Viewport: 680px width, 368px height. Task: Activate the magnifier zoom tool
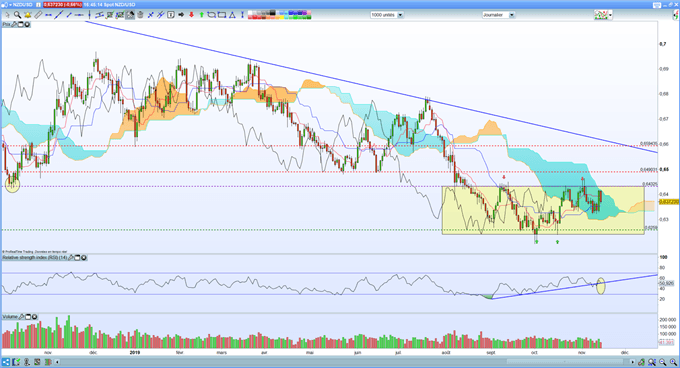tap(17, 15)
